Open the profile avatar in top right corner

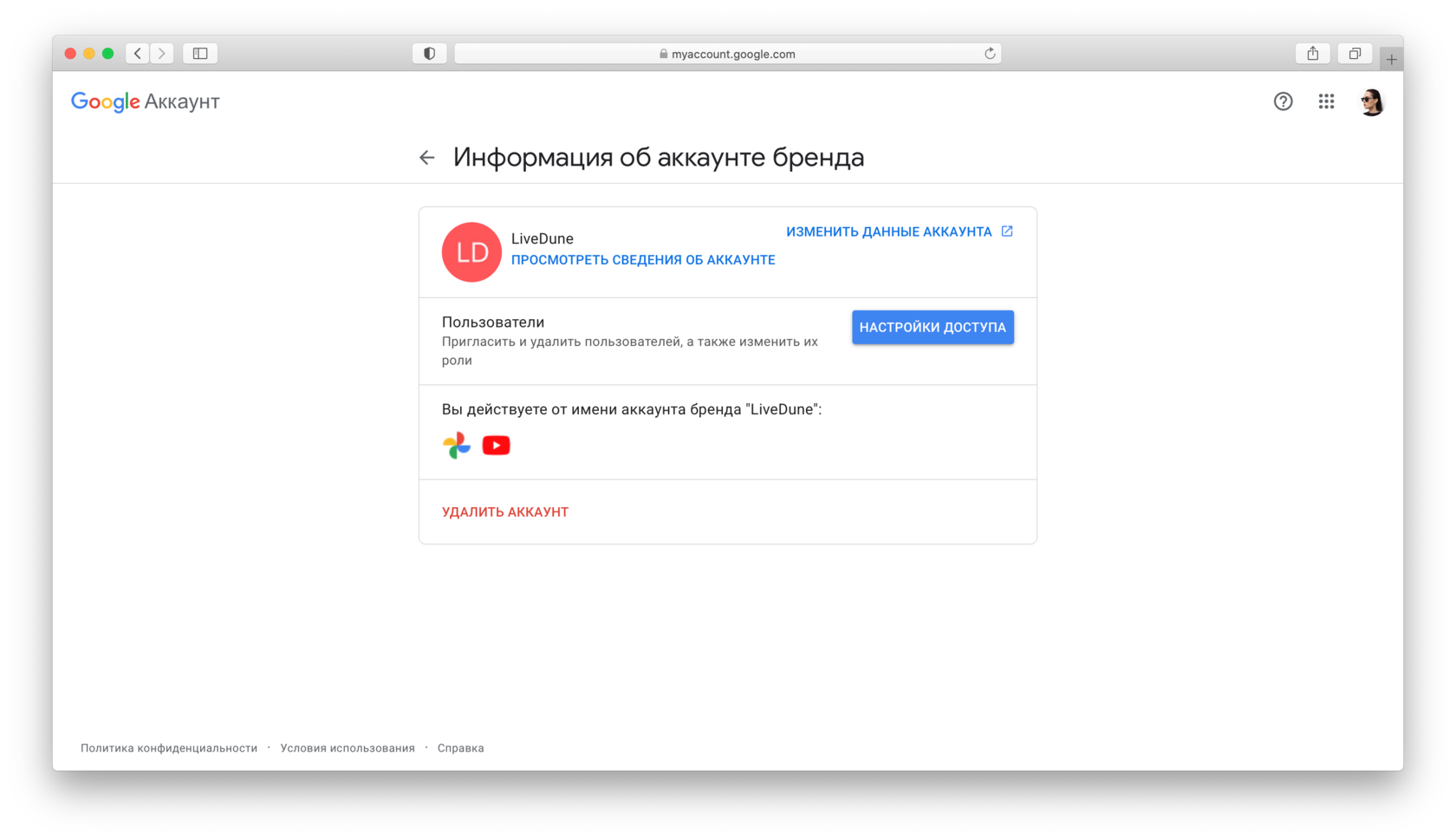(1371, 101)
